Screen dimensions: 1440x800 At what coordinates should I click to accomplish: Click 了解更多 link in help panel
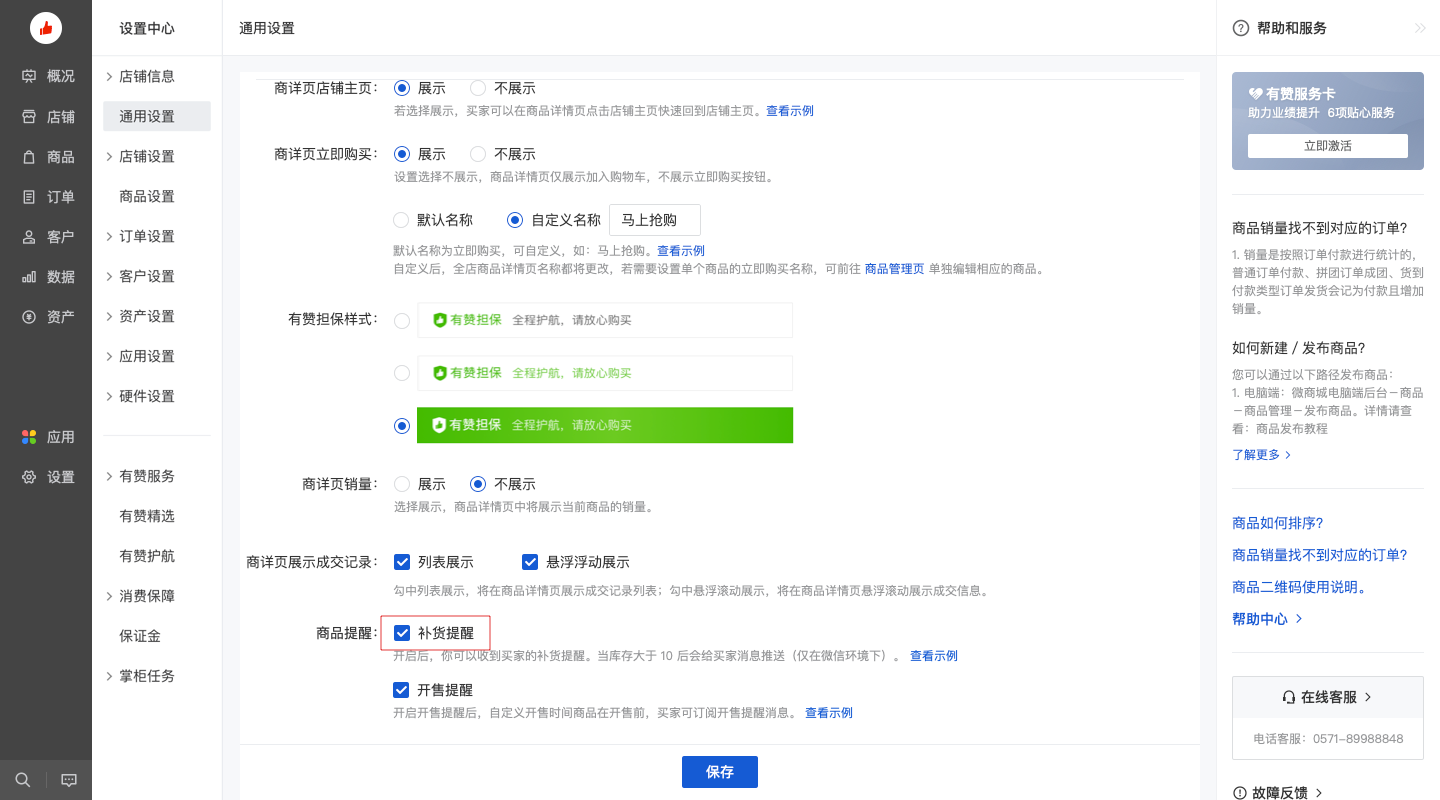point(1262,455)
